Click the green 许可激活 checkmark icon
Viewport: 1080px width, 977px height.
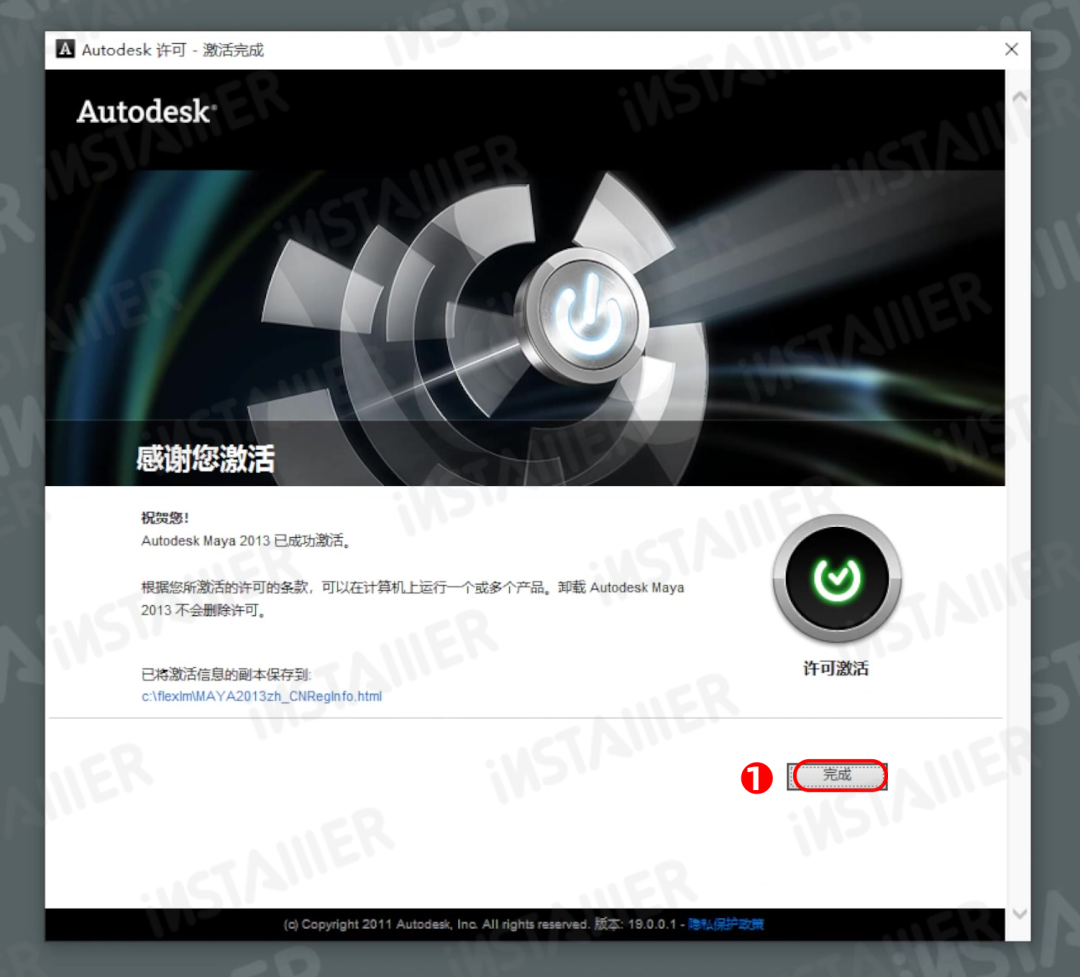[x=836, y=579]
